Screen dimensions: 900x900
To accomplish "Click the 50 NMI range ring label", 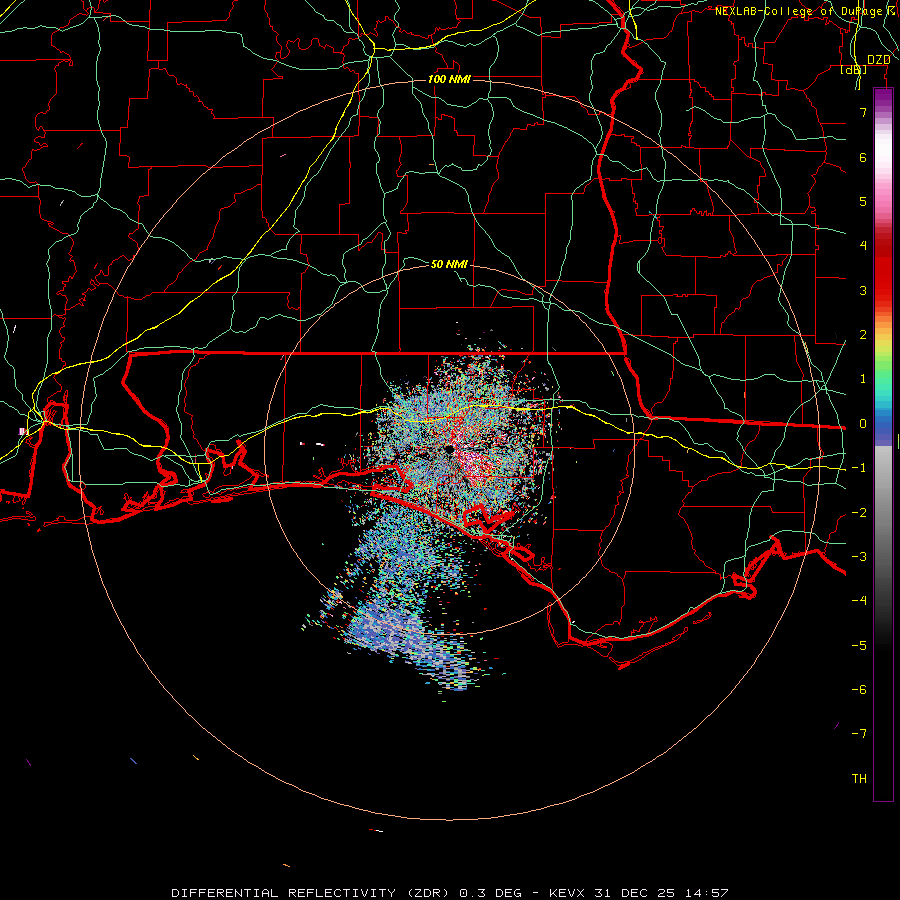I will pyautogui.click(x=449, y=264).
